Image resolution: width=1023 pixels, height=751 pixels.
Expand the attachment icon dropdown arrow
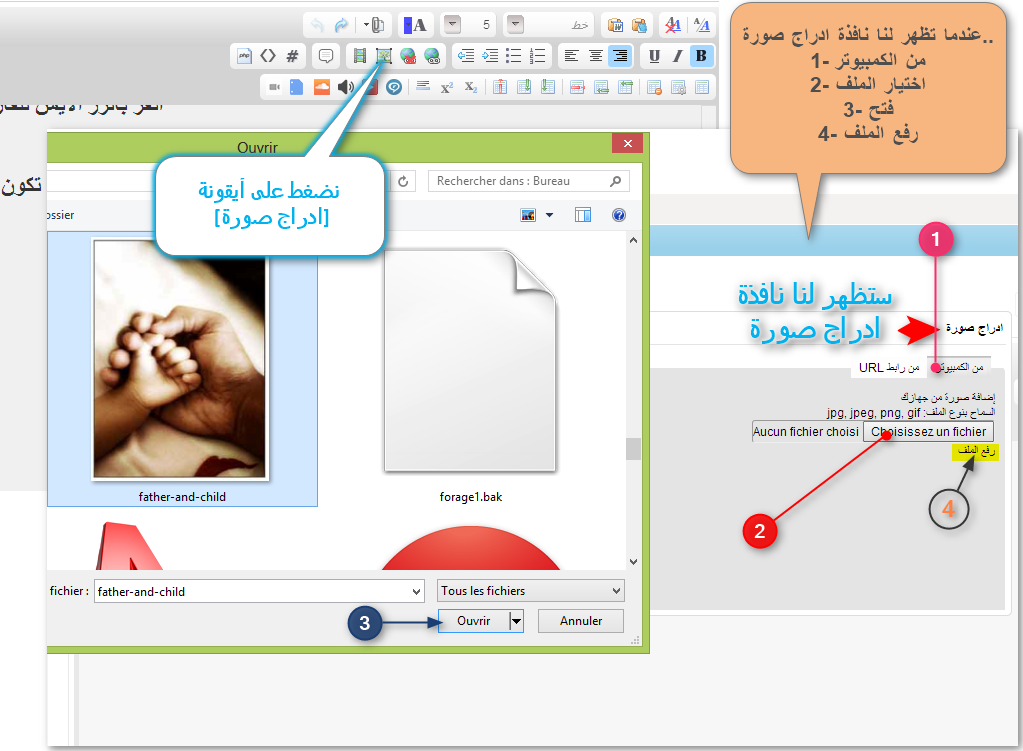(366, 25)
